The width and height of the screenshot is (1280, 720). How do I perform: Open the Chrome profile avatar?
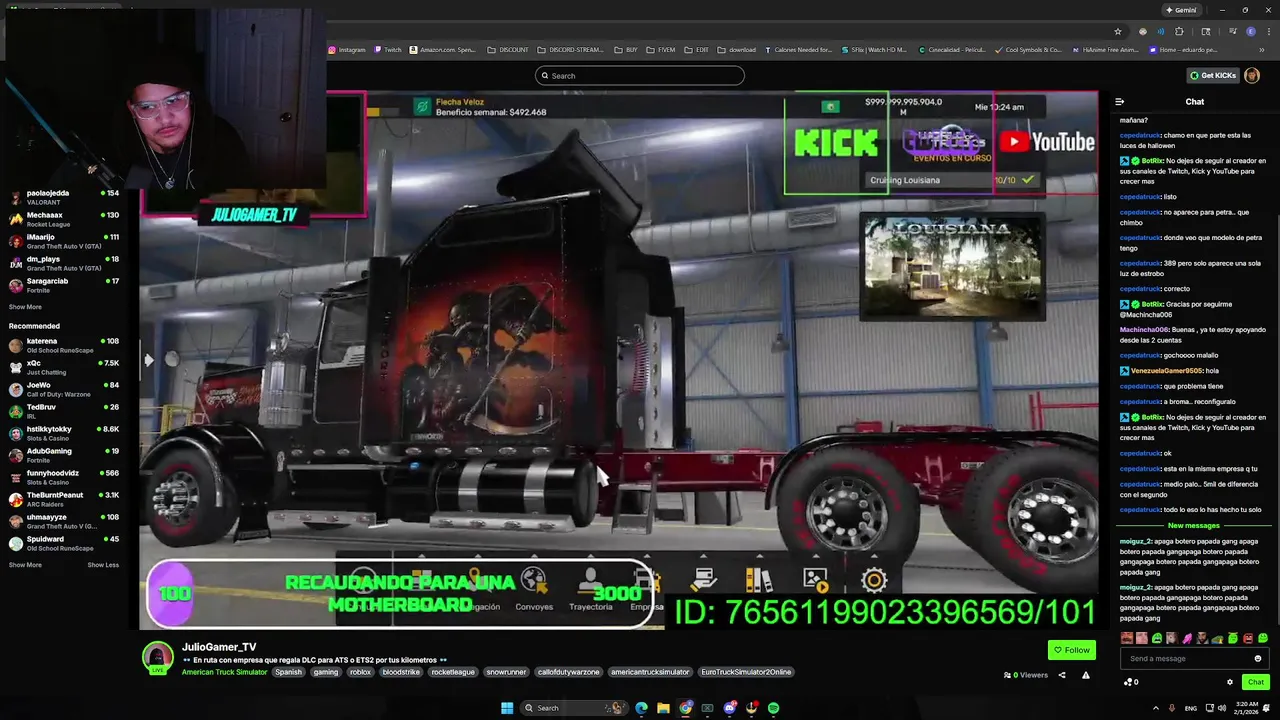1250,31
